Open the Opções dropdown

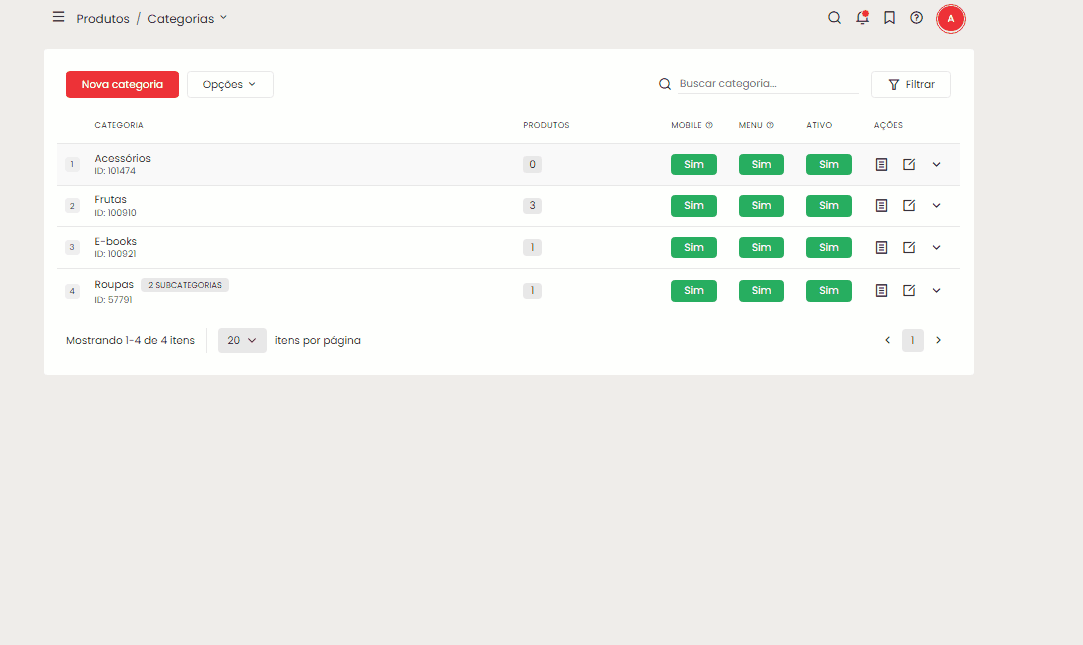(230, 85)
